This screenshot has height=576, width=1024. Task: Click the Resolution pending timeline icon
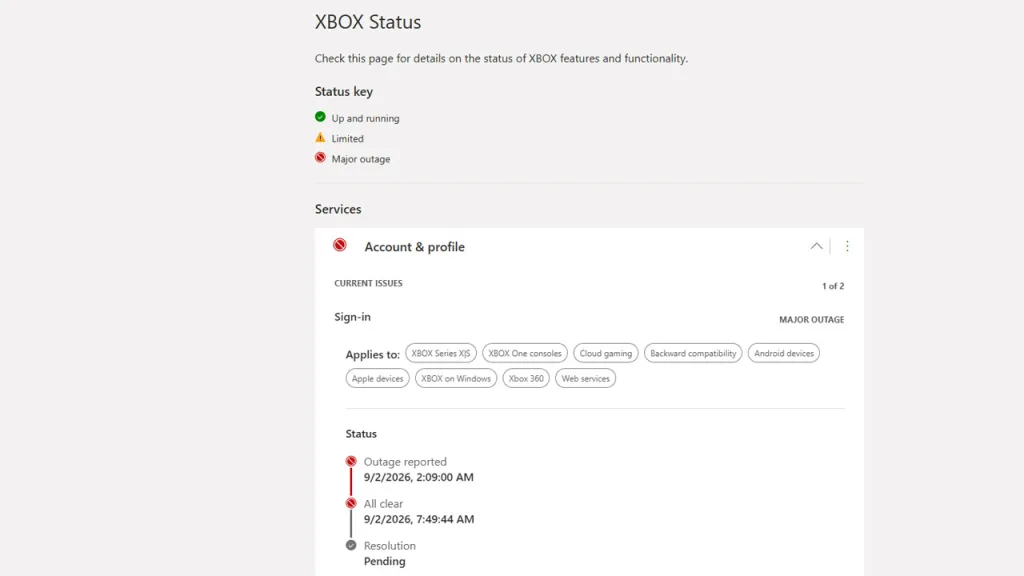coord(351,545)
